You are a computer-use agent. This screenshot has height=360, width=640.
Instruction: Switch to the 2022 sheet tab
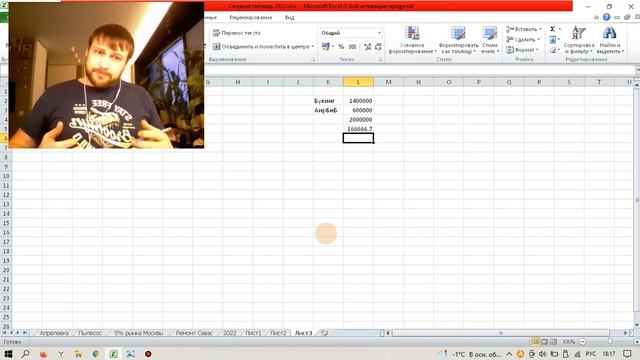click(x=230, y=333)
